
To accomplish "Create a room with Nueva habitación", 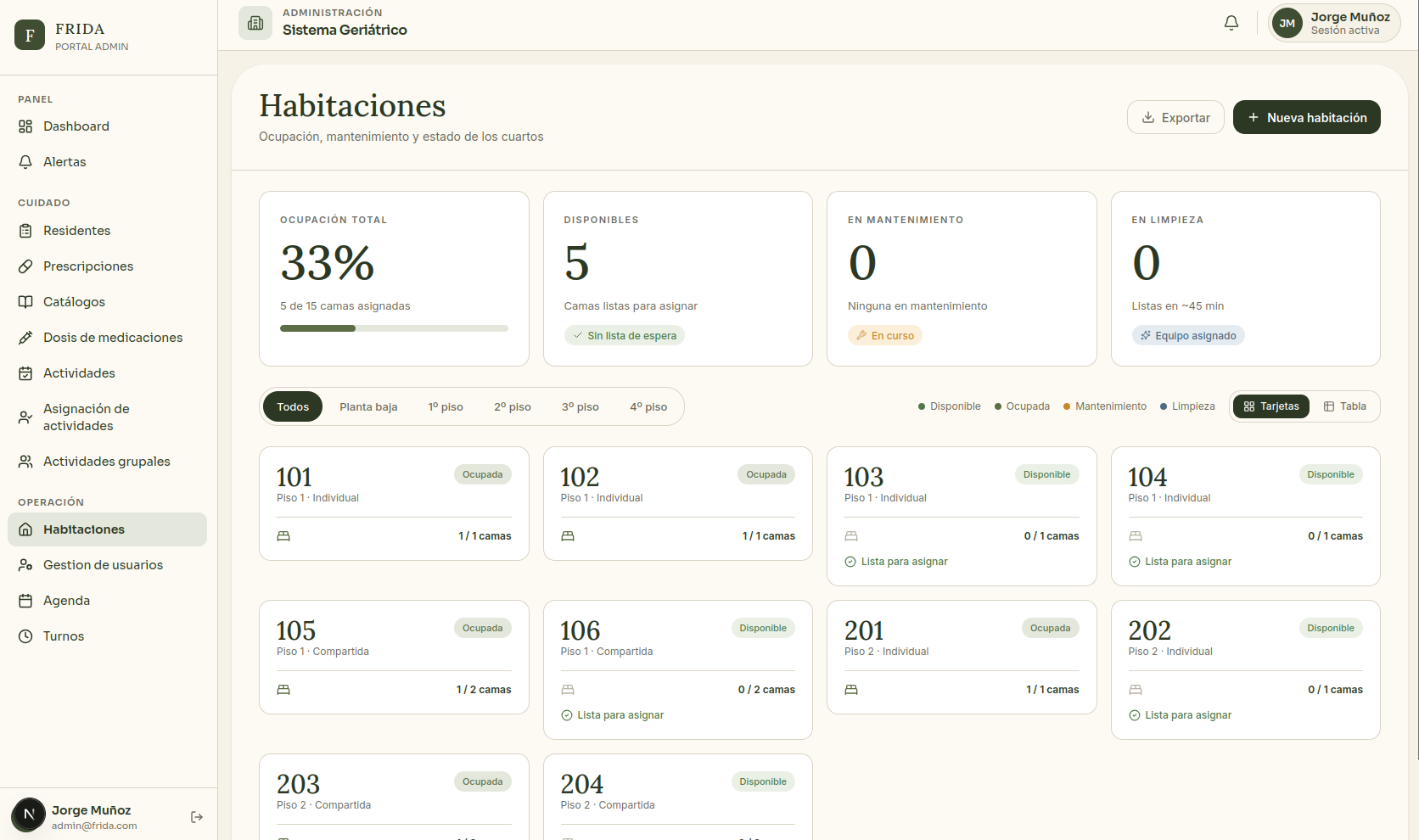I will click(1307, 117).
